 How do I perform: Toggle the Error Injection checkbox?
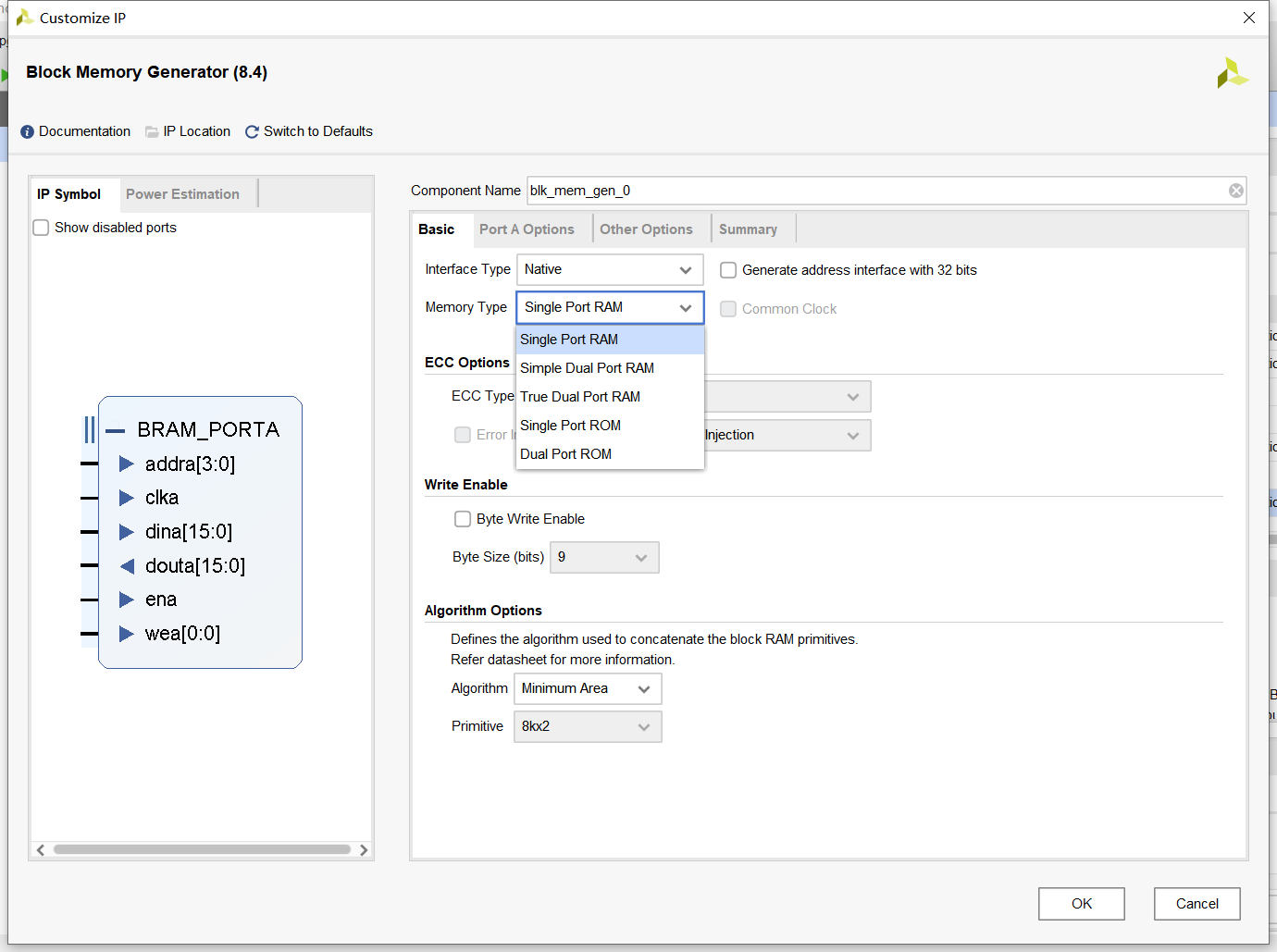pyautogui.click(x=463, y=435)
